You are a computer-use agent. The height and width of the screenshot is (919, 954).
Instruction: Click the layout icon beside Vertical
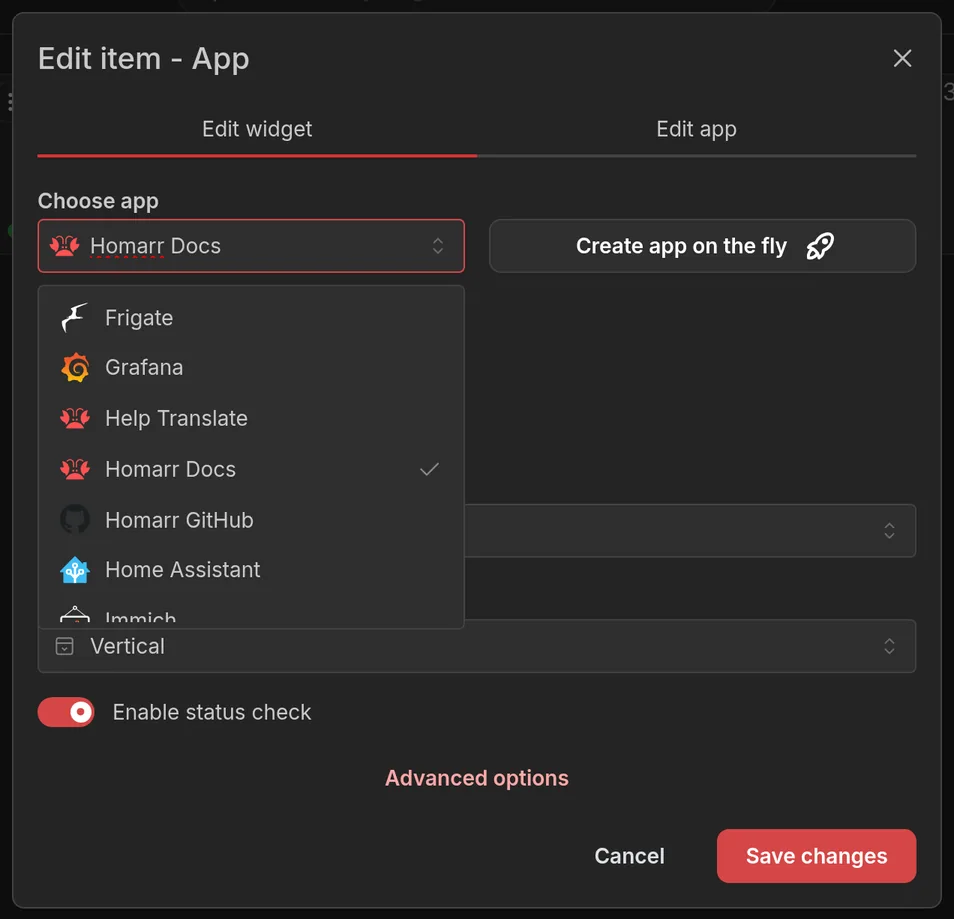click(64, 646)
